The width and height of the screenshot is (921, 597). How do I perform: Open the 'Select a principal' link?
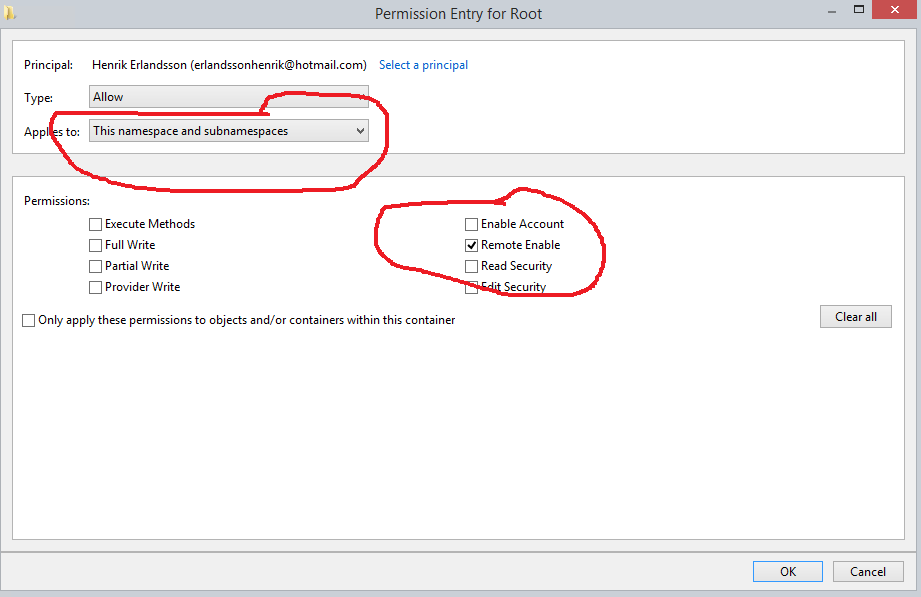tap(423, 64)
